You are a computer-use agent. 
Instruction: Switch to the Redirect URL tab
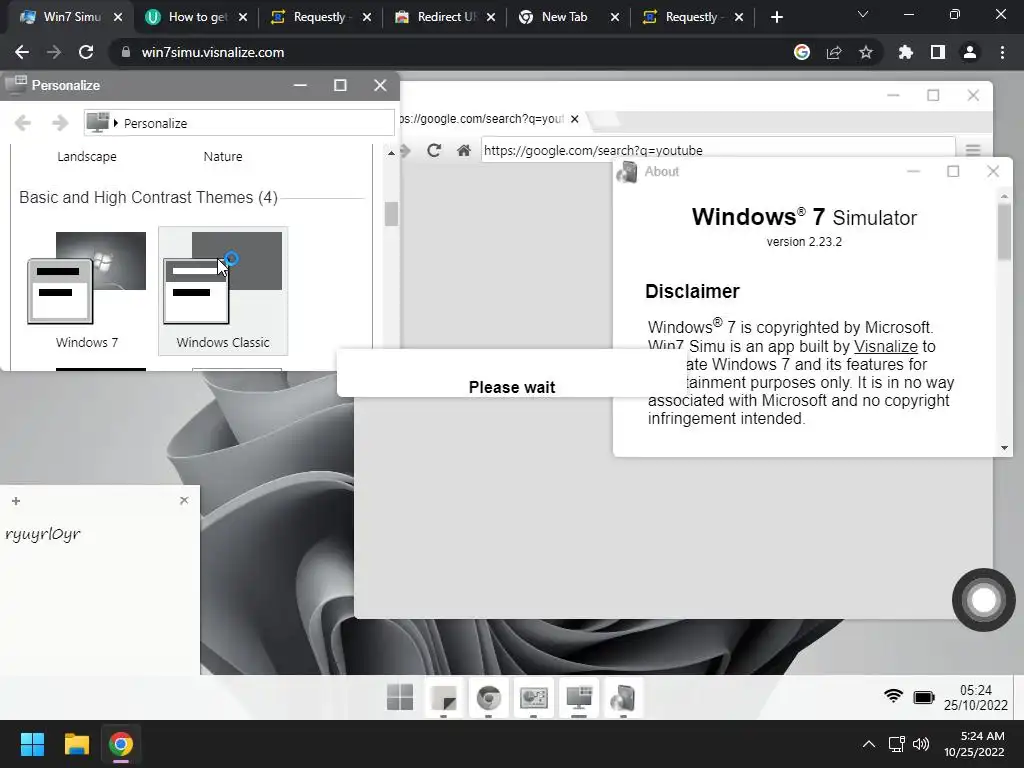click(445, 17)
